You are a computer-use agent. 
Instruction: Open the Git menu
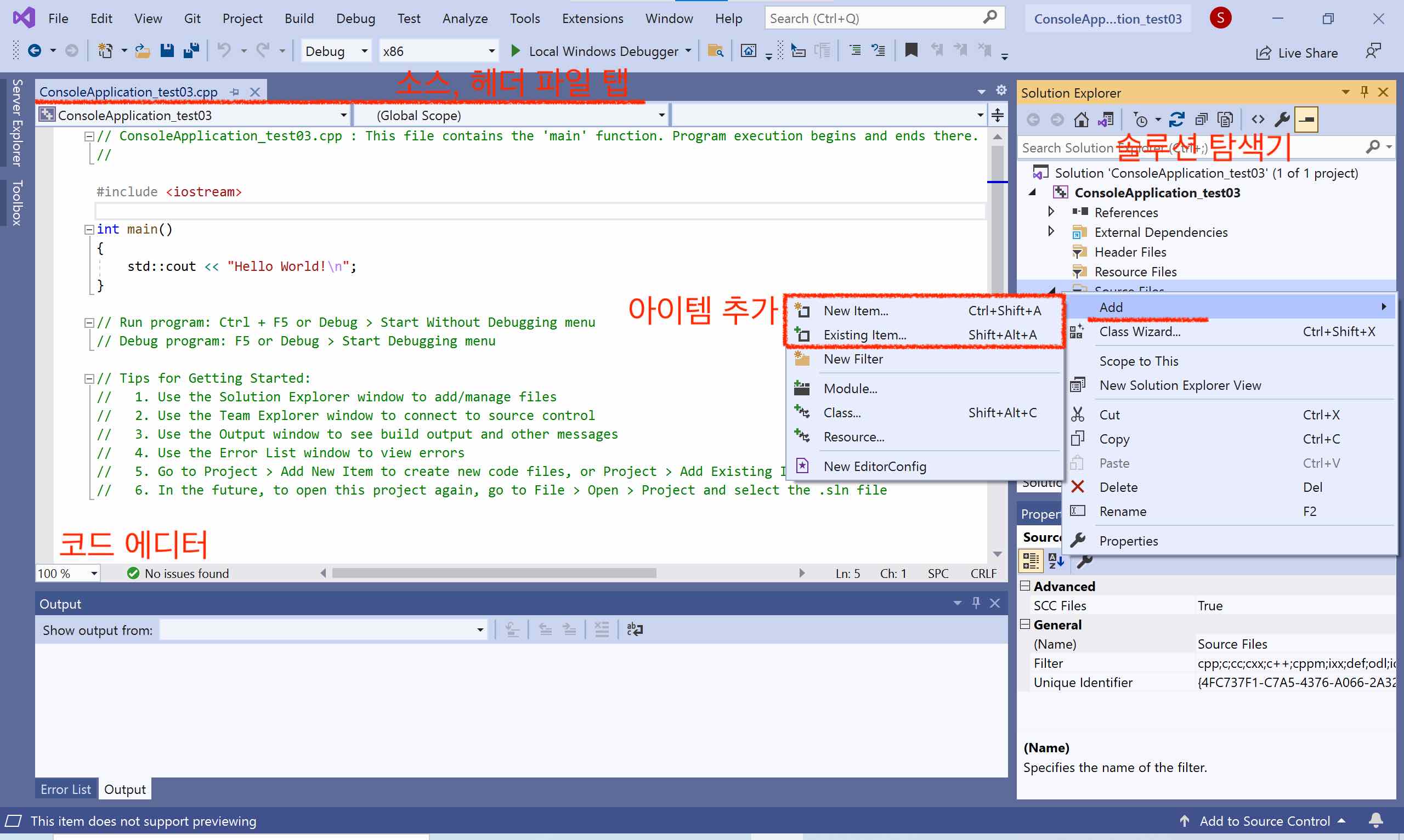192,18
